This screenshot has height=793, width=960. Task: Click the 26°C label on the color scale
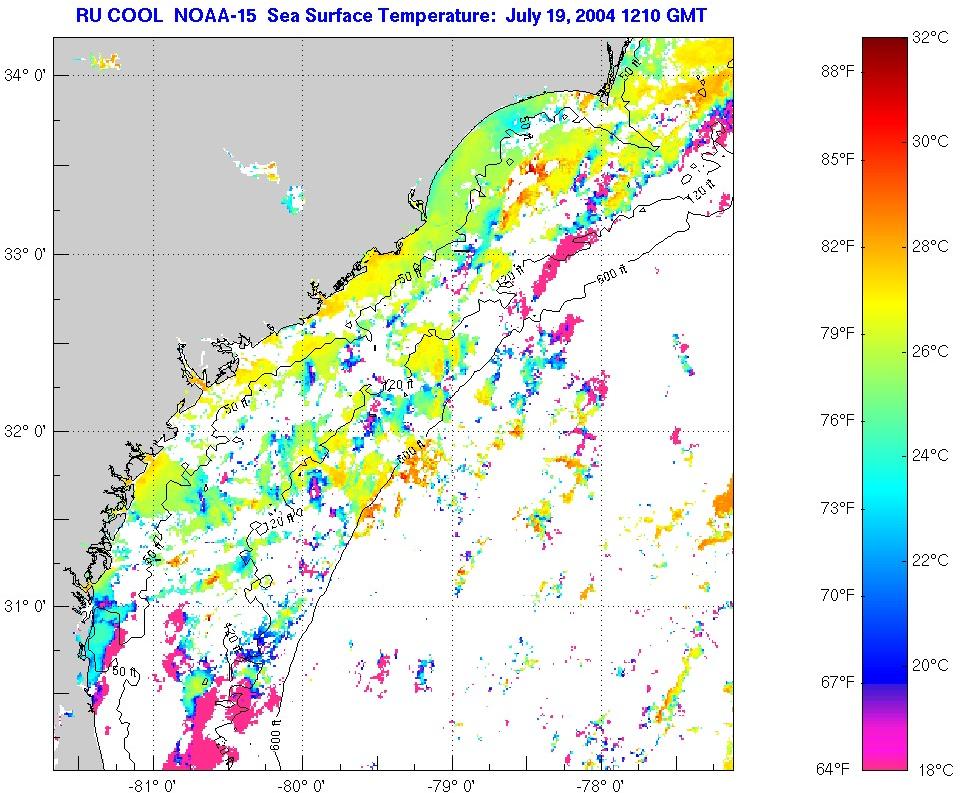point(930,351)
